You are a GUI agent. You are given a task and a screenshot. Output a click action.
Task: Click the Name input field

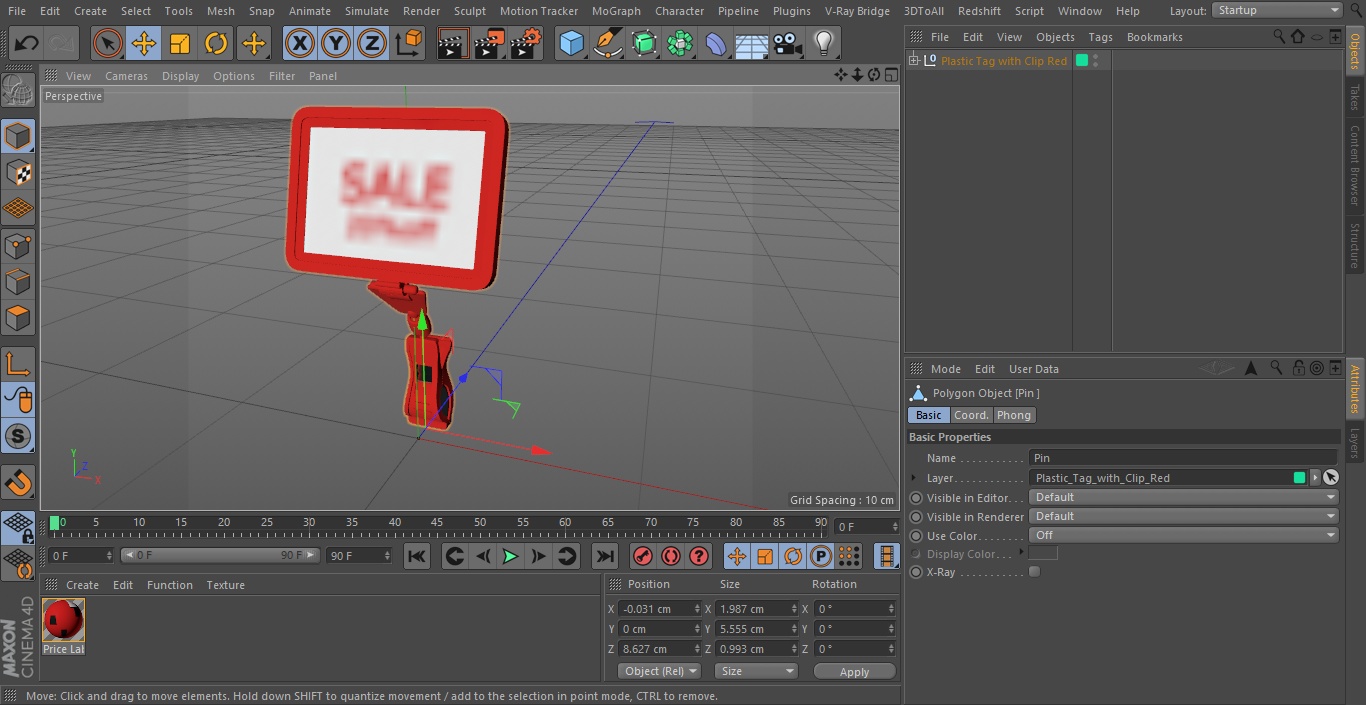pyautogui.click(x=1184, y=458)
